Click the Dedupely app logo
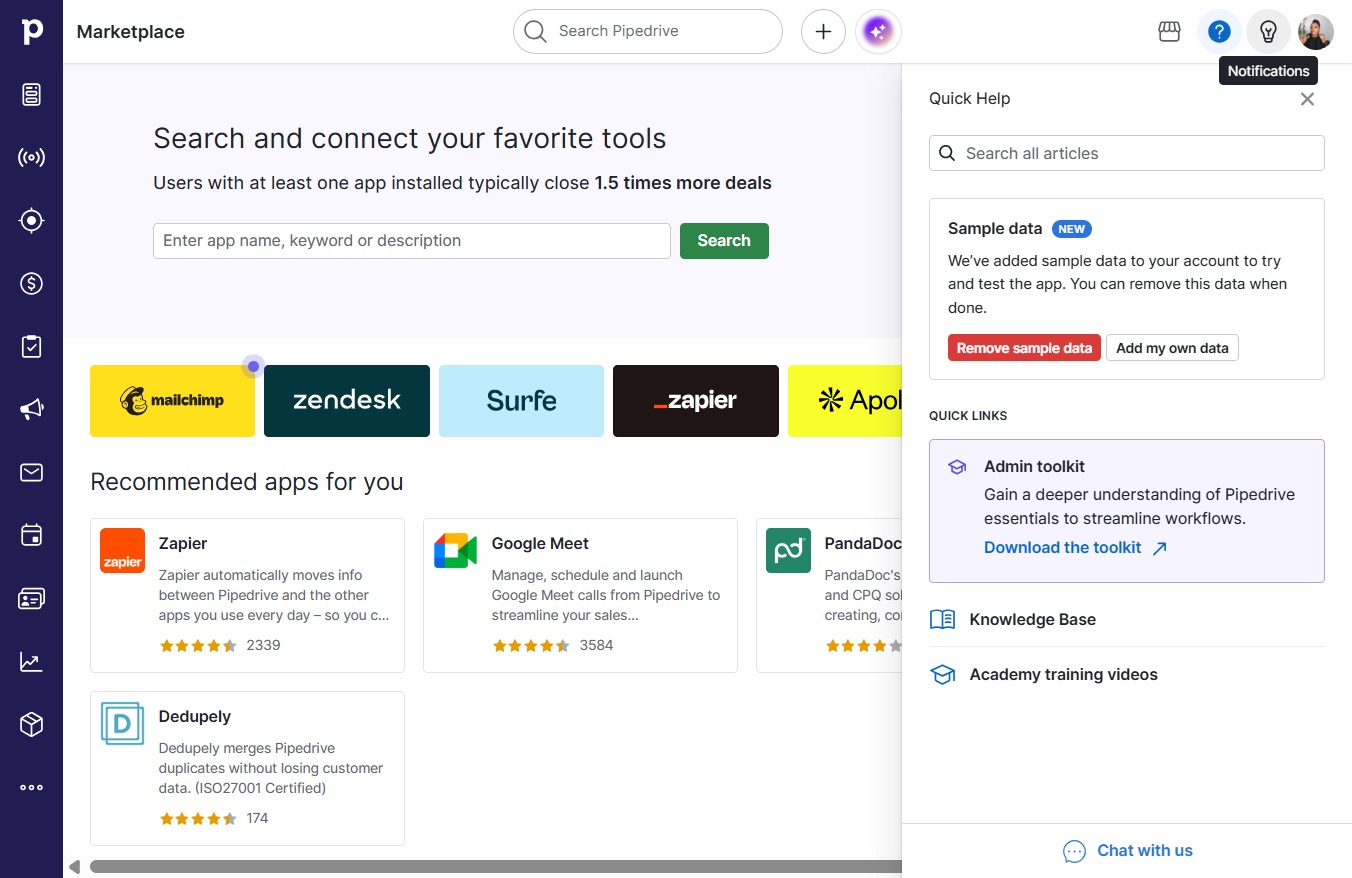 (123, 723)
